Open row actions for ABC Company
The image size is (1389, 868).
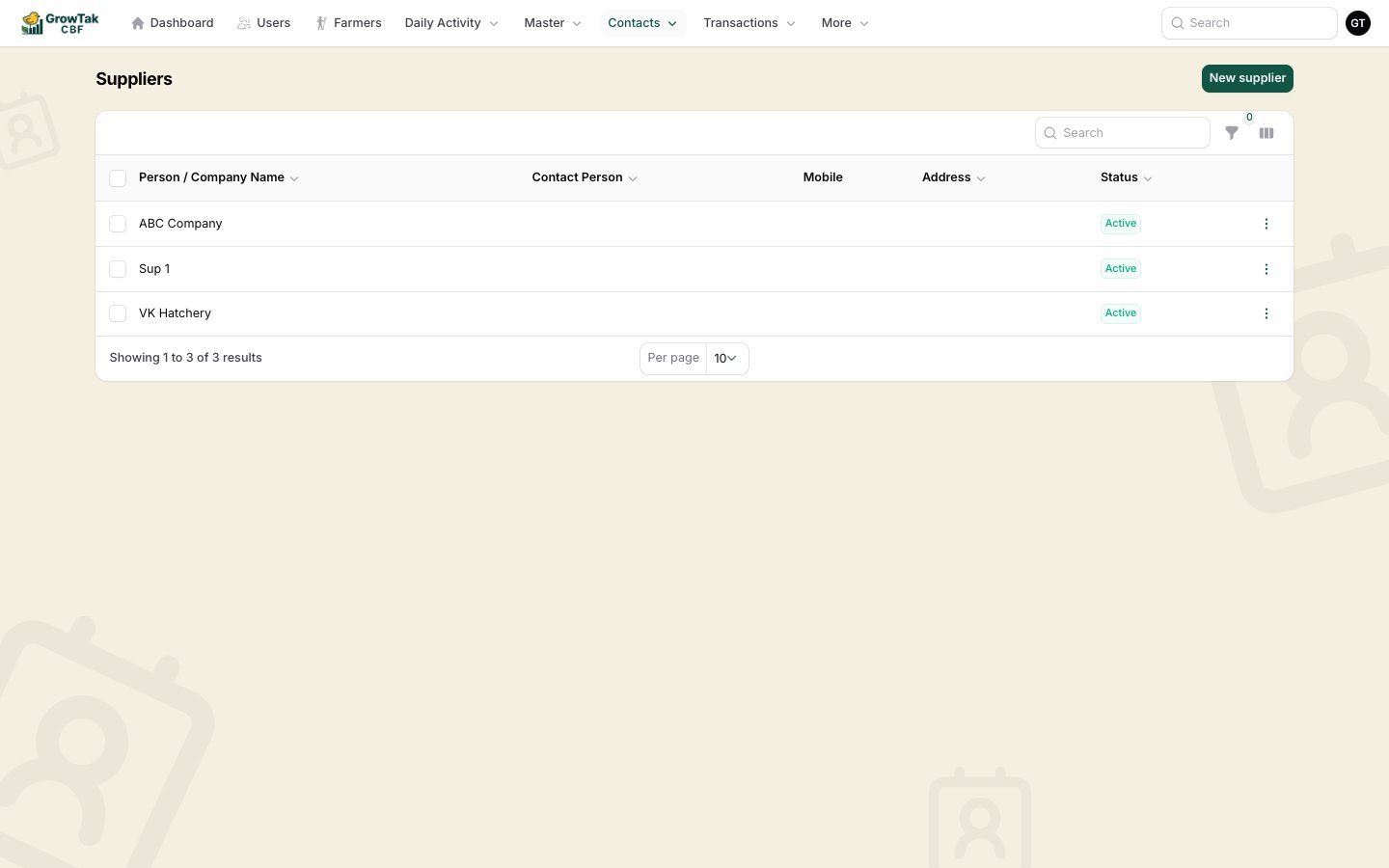1266,224
